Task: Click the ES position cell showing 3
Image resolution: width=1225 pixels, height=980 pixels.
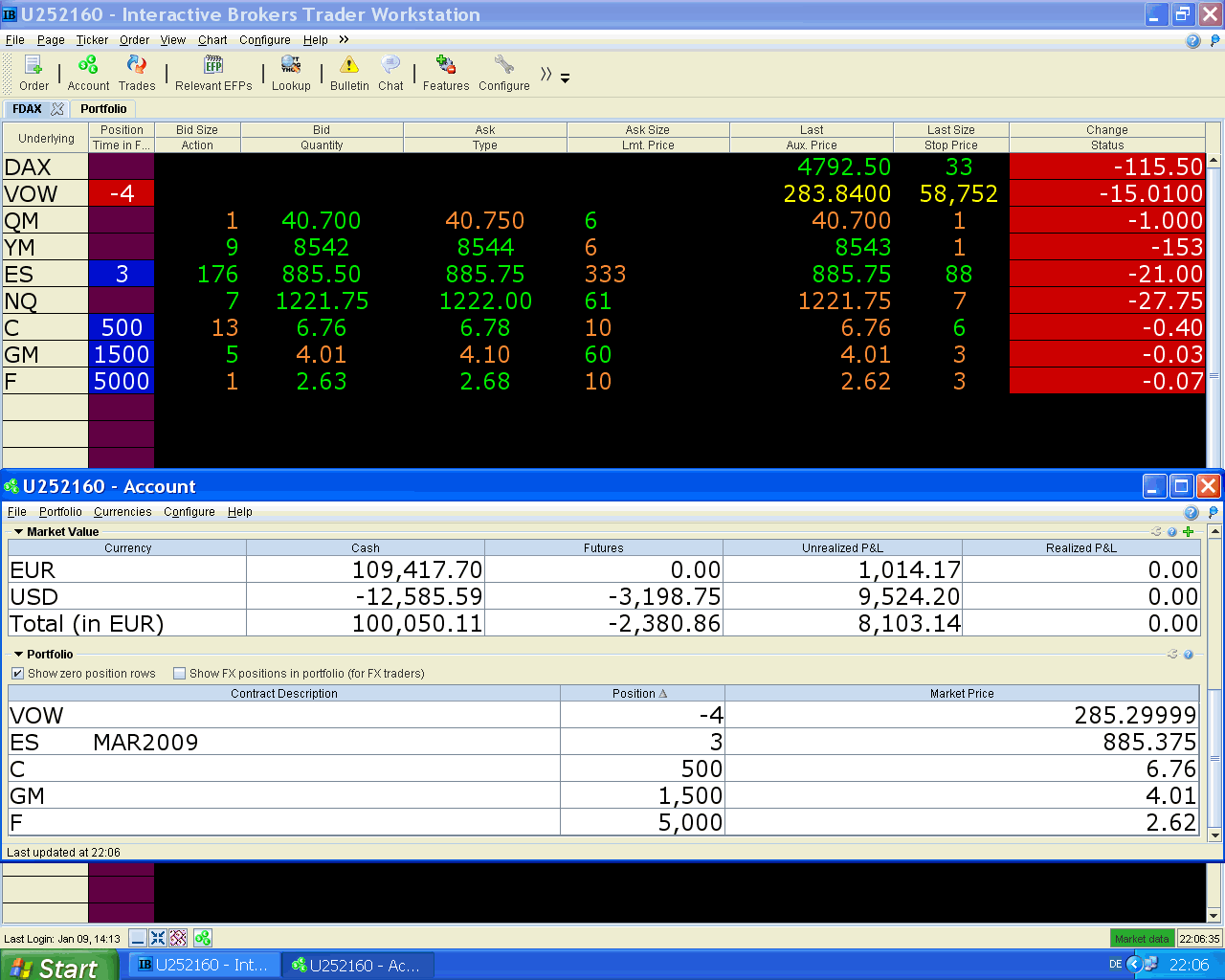Action: point(122,274)
